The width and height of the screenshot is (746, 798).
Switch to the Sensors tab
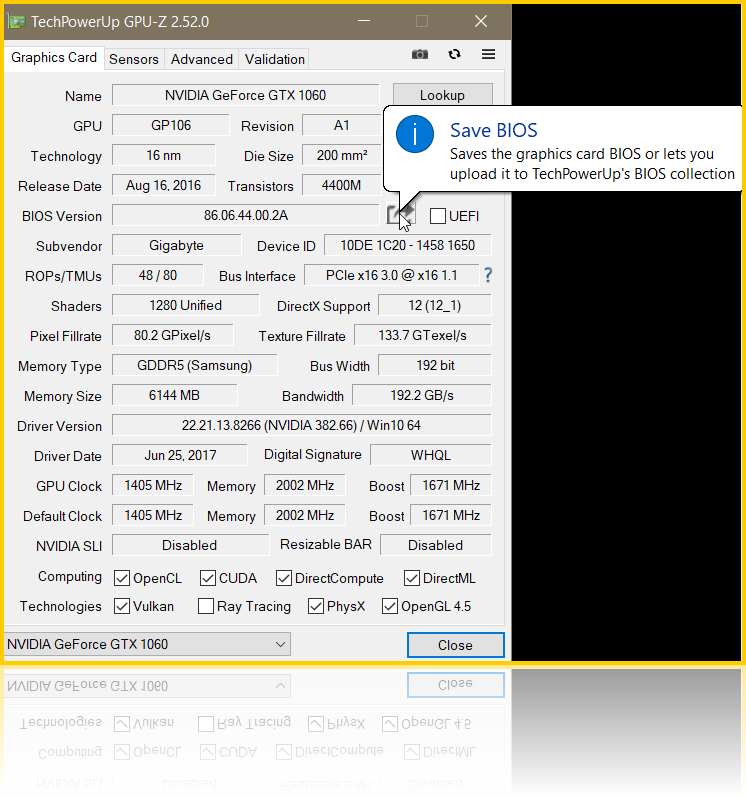point(134,59)
